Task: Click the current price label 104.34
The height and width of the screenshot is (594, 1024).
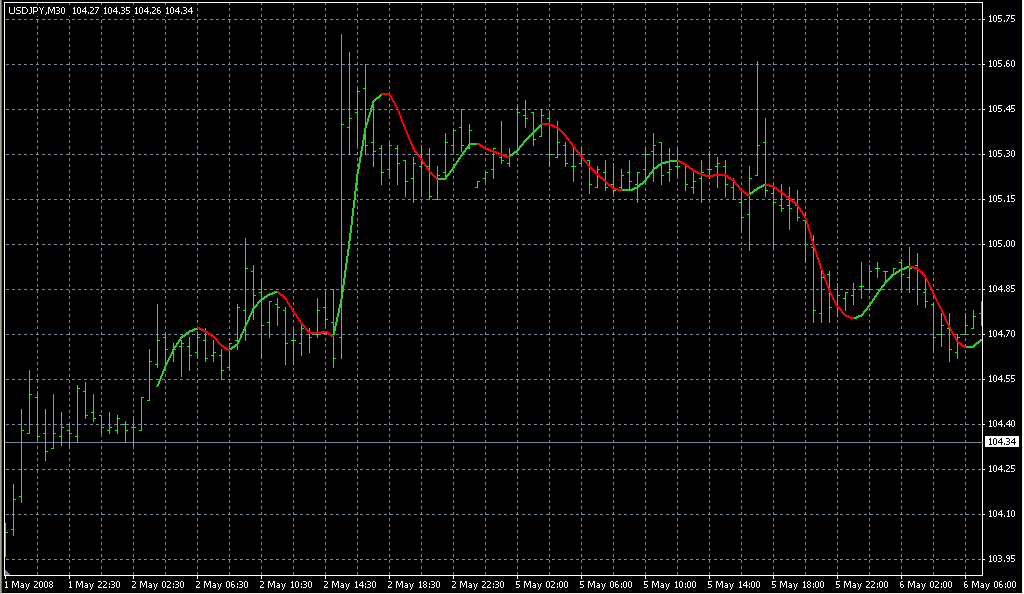Action: 1001,442
